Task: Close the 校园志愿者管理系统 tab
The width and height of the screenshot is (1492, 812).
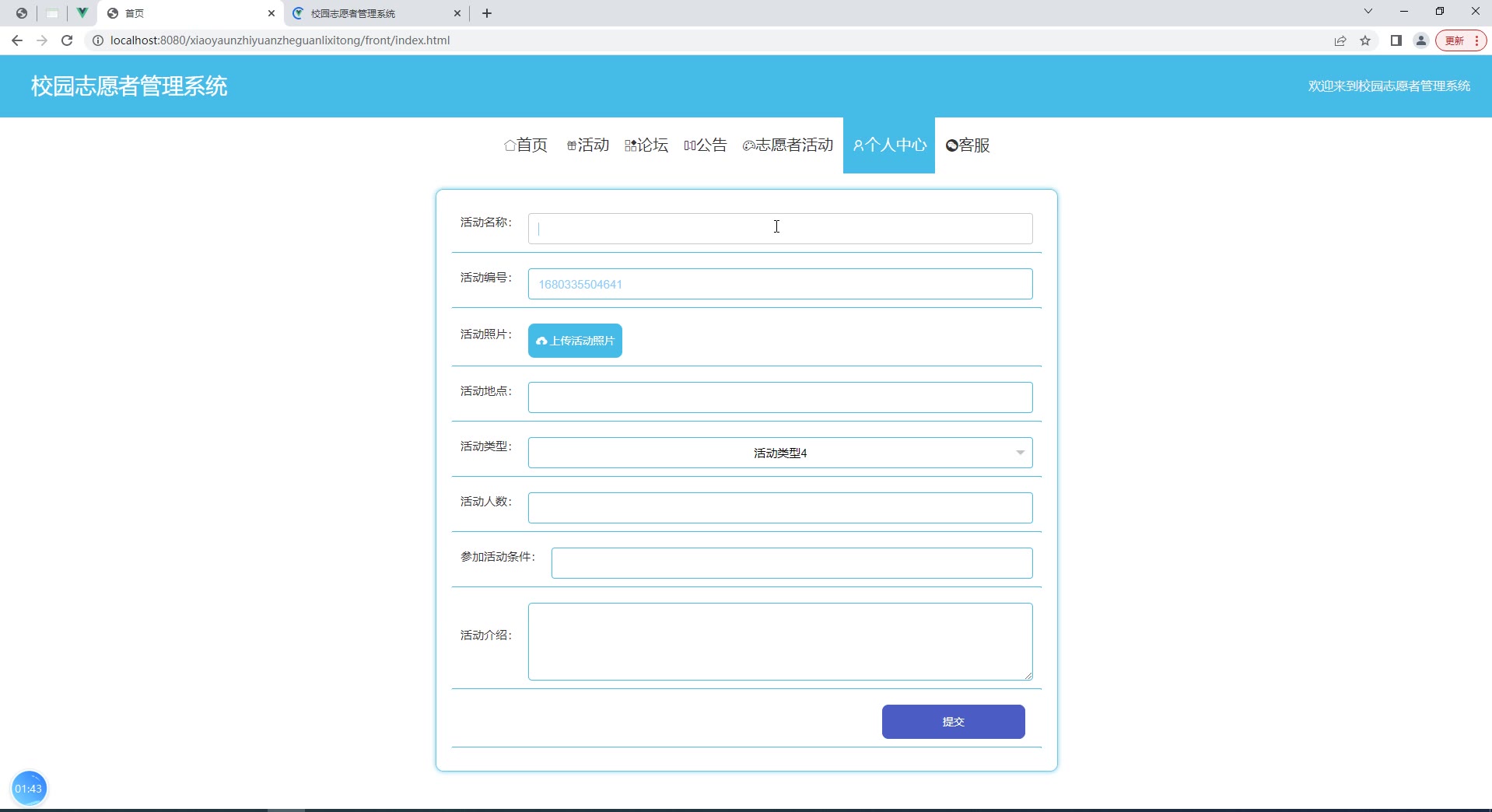Action: point(457,13)
